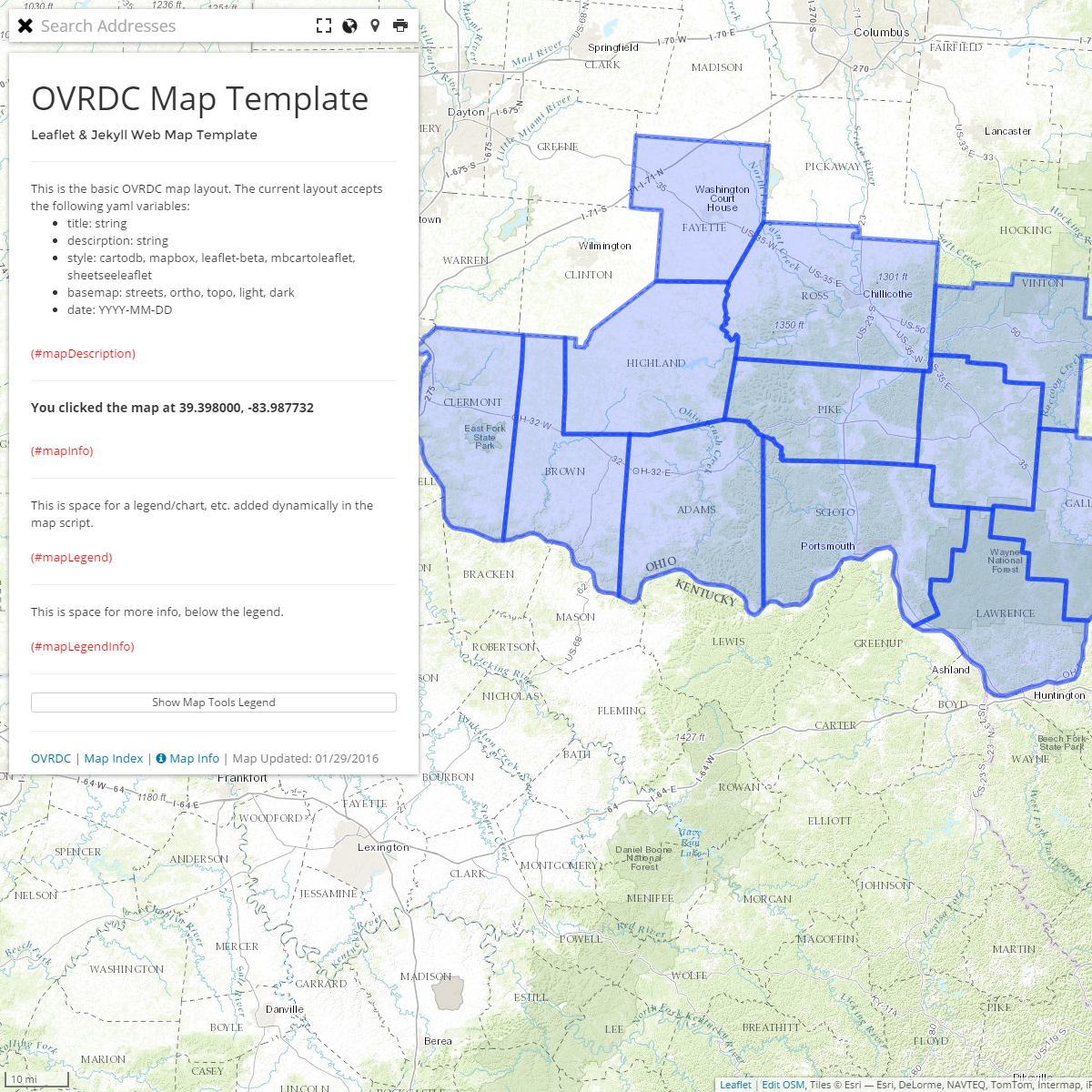Screen dimensions: 1092x1092
Task: Click Columbus city label on map
Action: click(x=881, y=33)
